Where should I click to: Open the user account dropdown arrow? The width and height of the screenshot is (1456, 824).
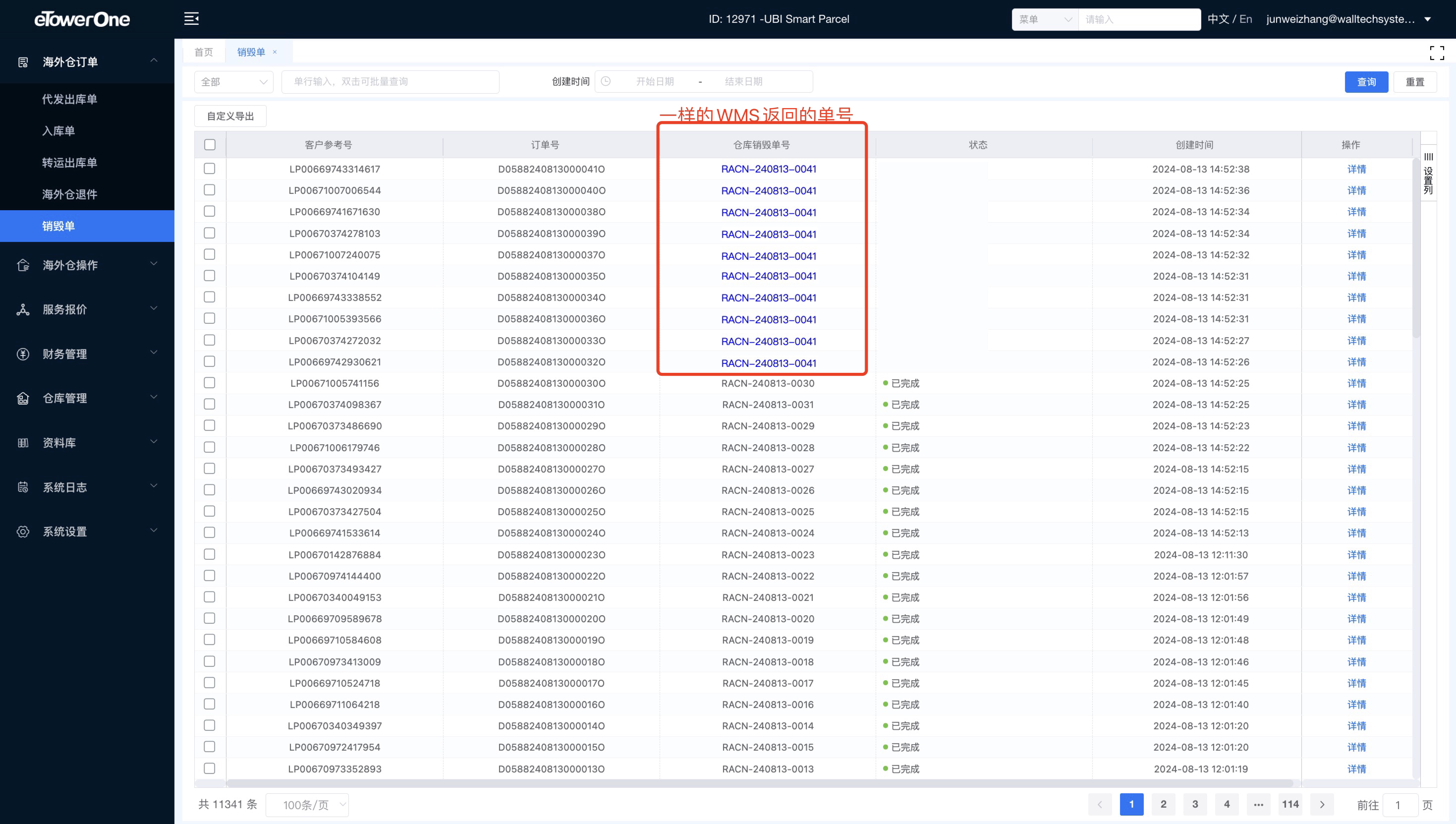(1427, 19)
